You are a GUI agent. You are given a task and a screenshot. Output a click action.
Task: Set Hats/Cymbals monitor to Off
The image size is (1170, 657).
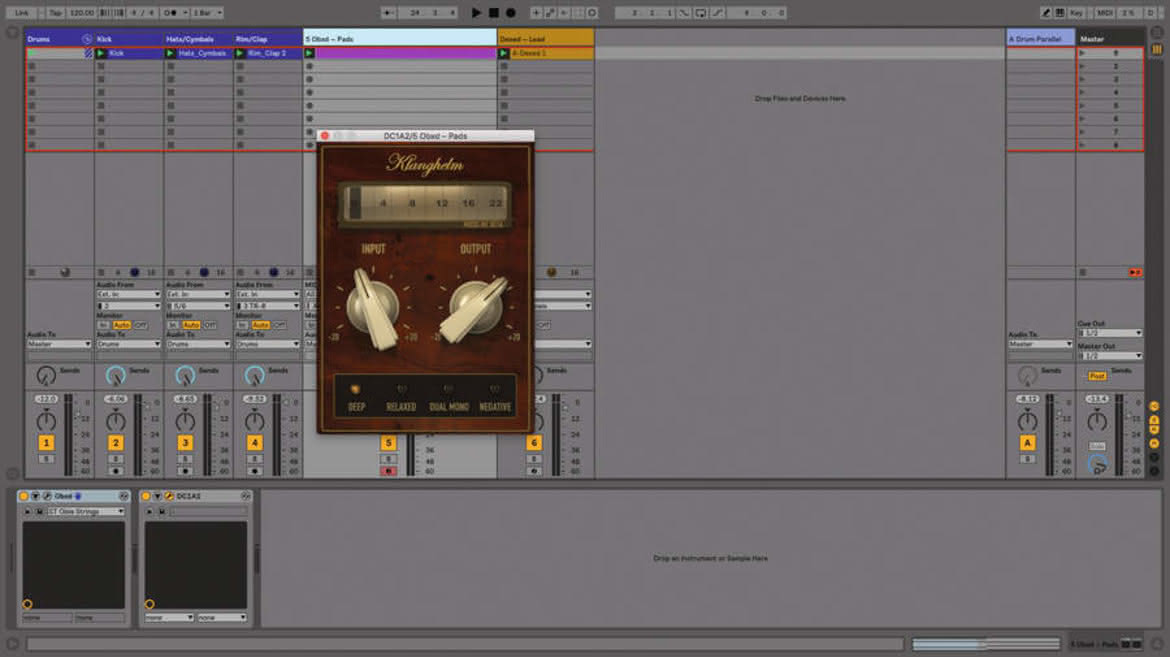210,325
